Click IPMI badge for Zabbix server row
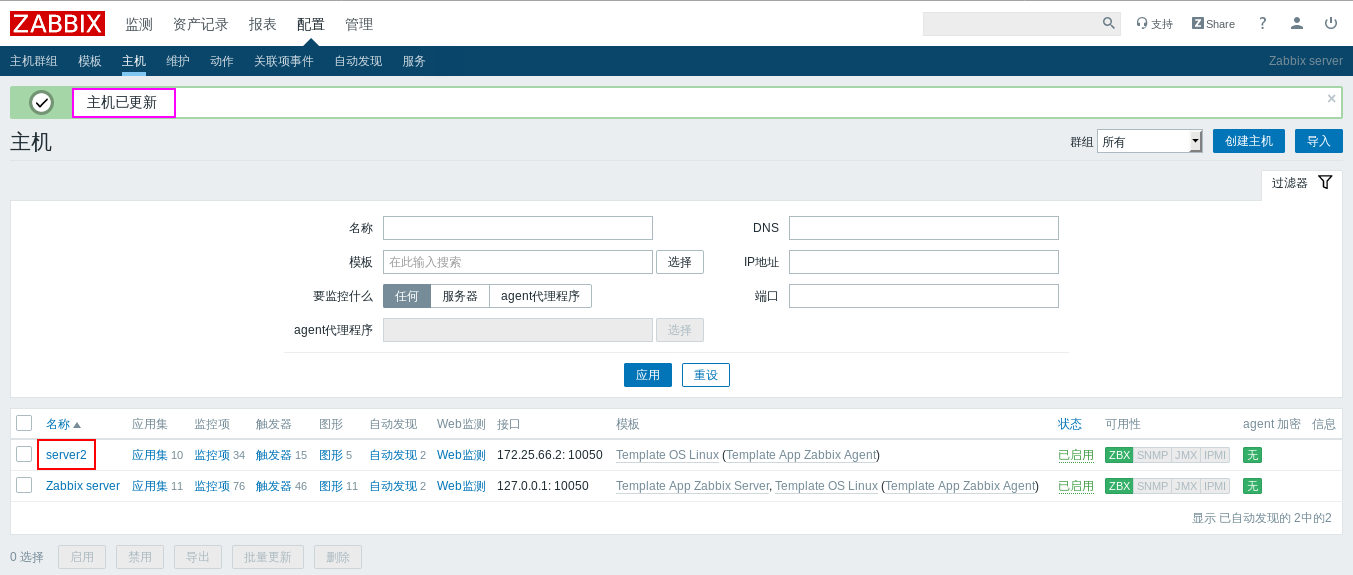The image size is (1353, 575). pos(1215,486)
